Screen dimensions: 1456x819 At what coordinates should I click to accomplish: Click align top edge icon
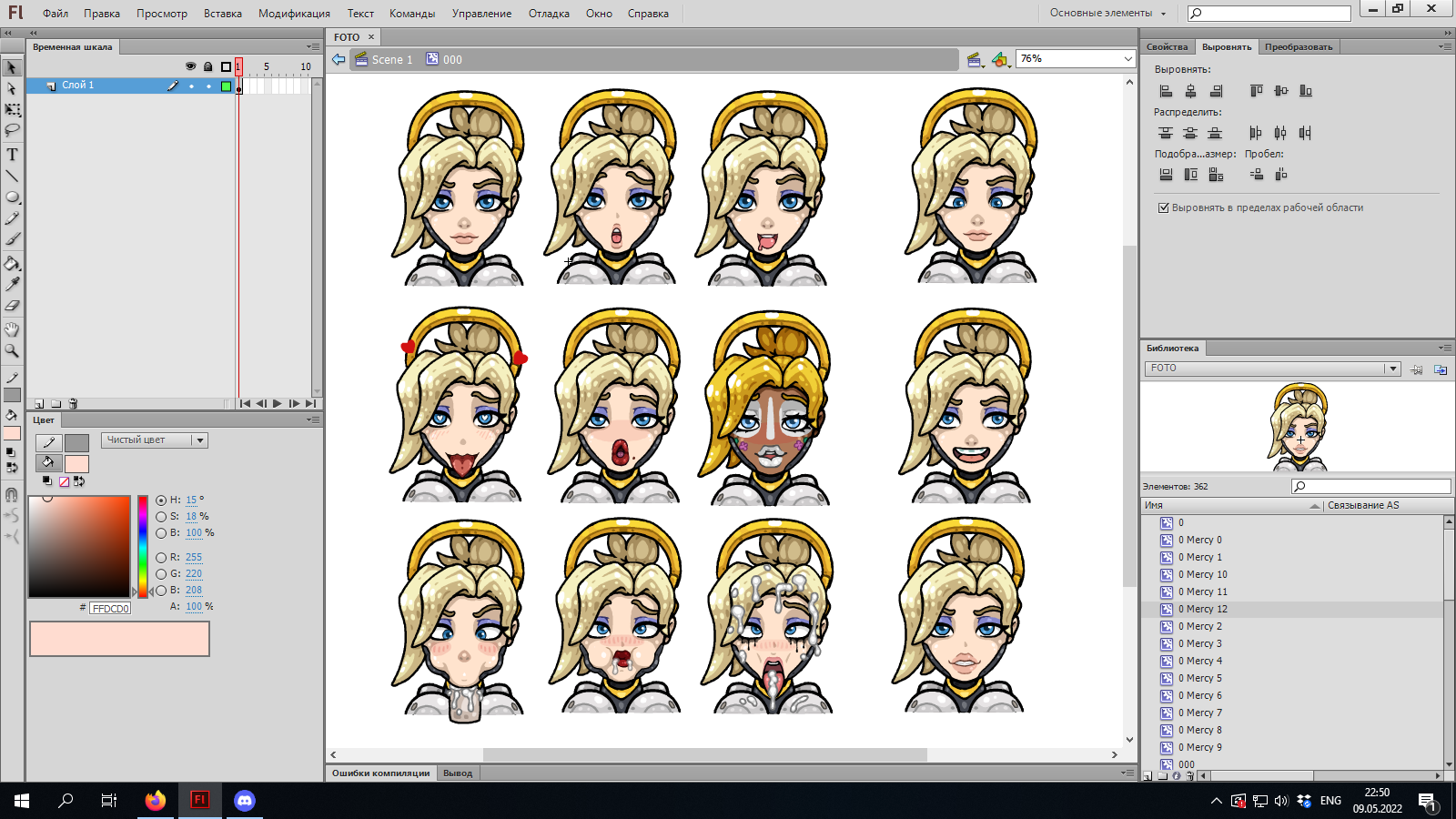(x=1256, y=91)
